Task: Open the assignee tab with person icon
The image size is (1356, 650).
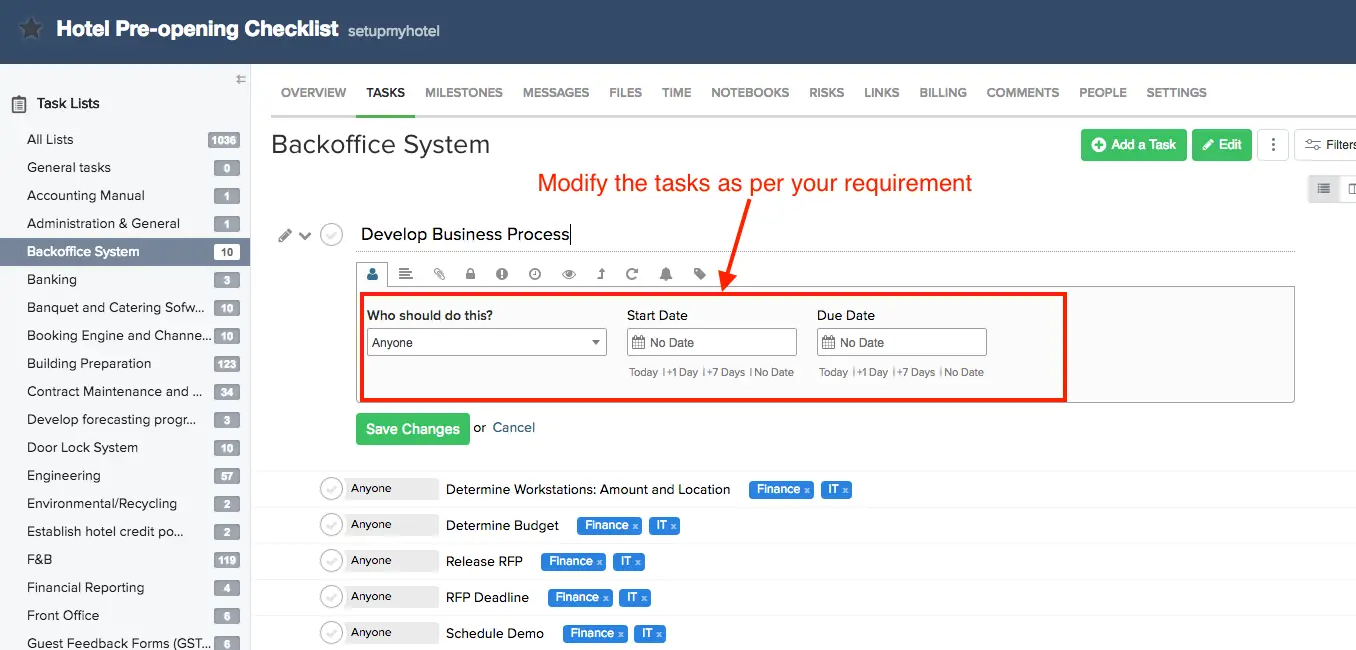Action: pos(373,273)
